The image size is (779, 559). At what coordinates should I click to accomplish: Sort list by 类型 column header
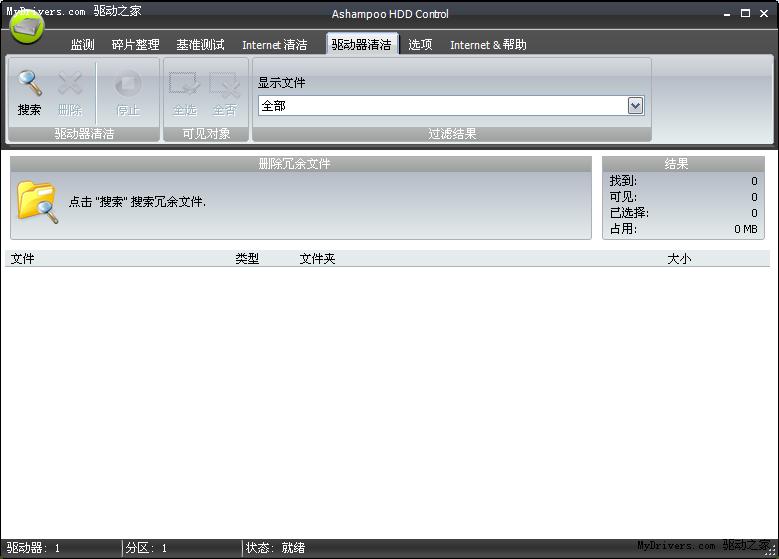pos(247,258)
